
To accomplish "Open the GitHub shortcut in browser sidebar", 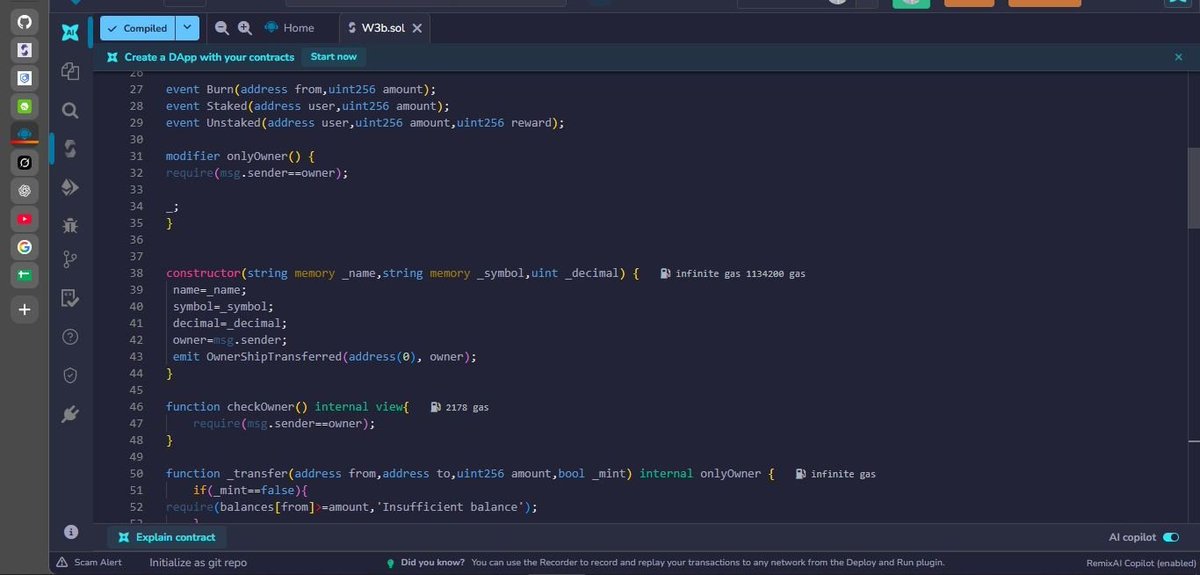I will 25,21.
